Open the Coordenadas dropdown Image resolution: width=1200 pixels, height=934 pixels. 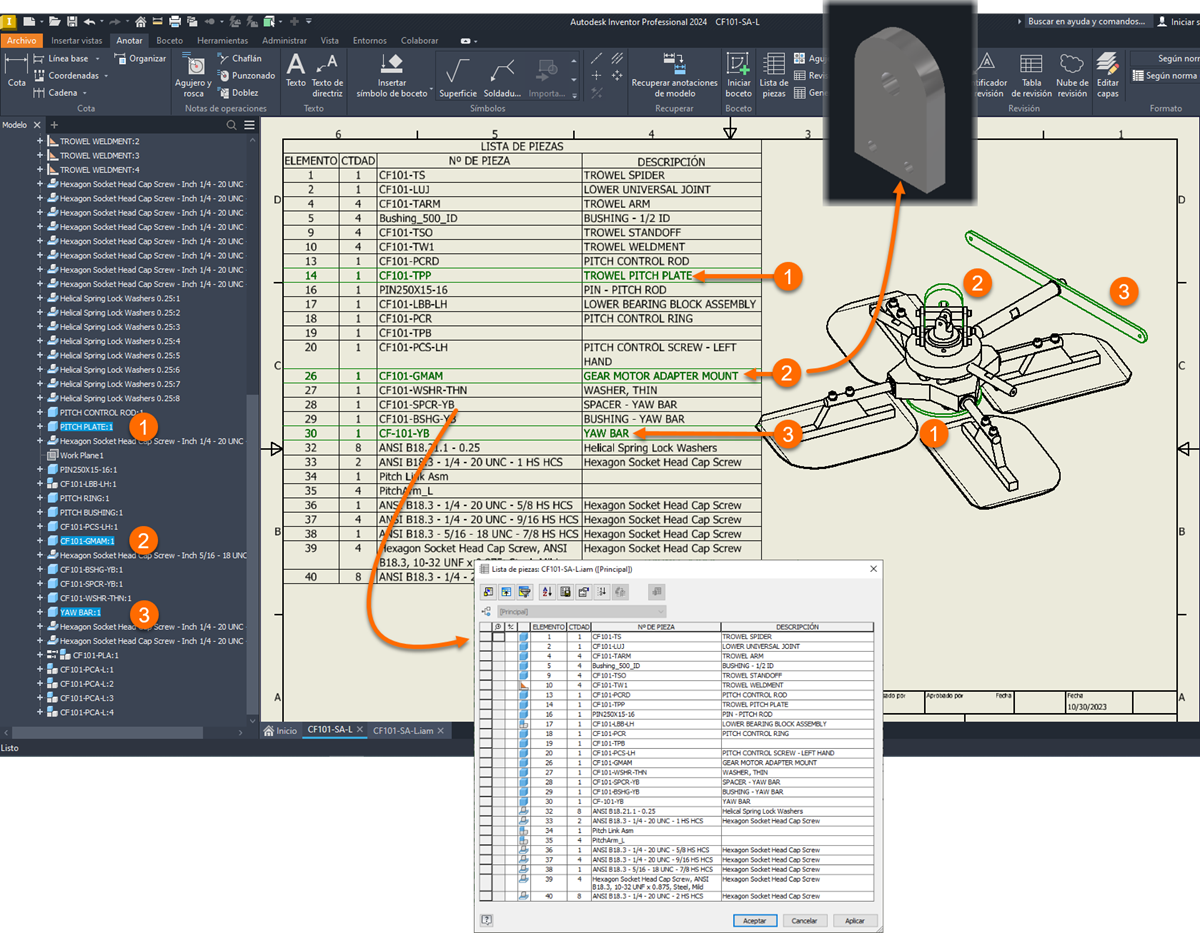105,76
